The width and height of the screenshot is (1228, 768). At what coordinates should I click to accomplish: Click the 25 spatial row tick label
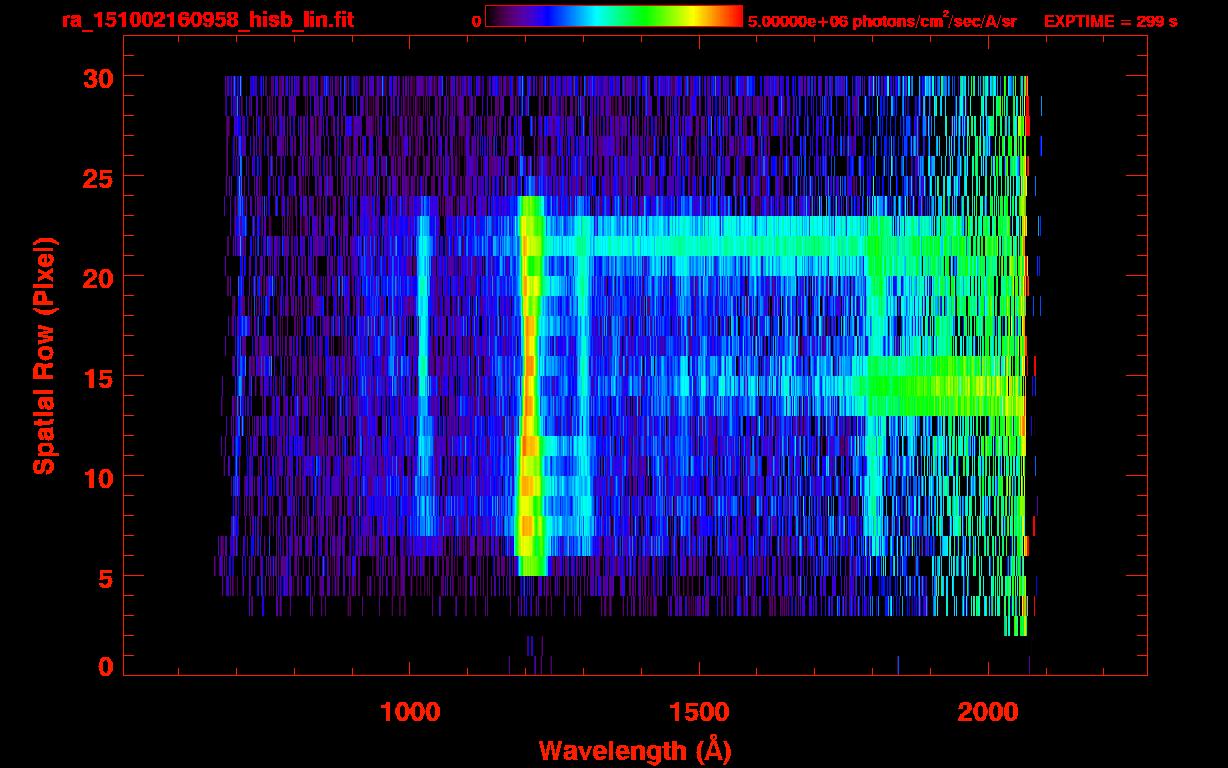[x=96, y=177]
